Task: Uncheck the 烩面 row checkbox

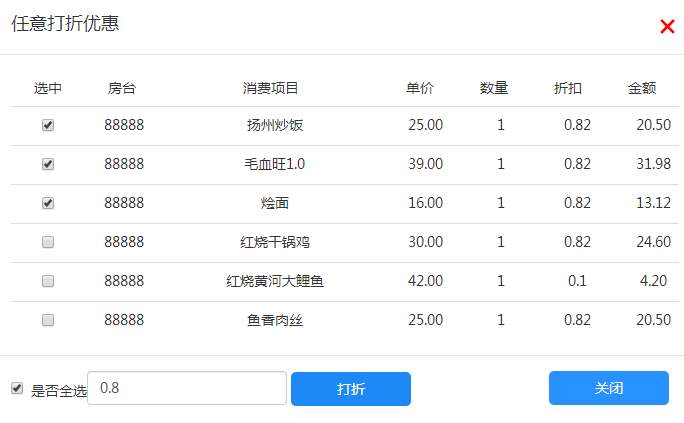Action: (x=48, y=203)
